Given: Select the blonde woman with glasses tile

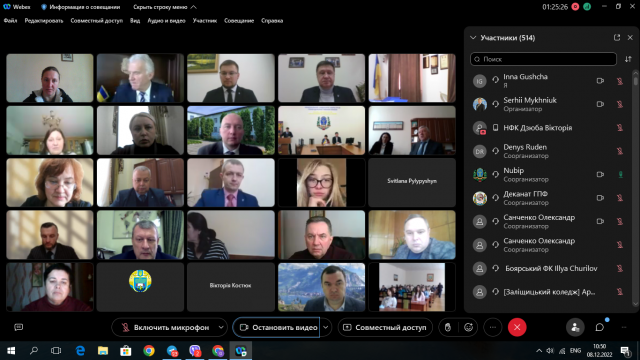Looking at the screenshot, I should coord(321,182).
